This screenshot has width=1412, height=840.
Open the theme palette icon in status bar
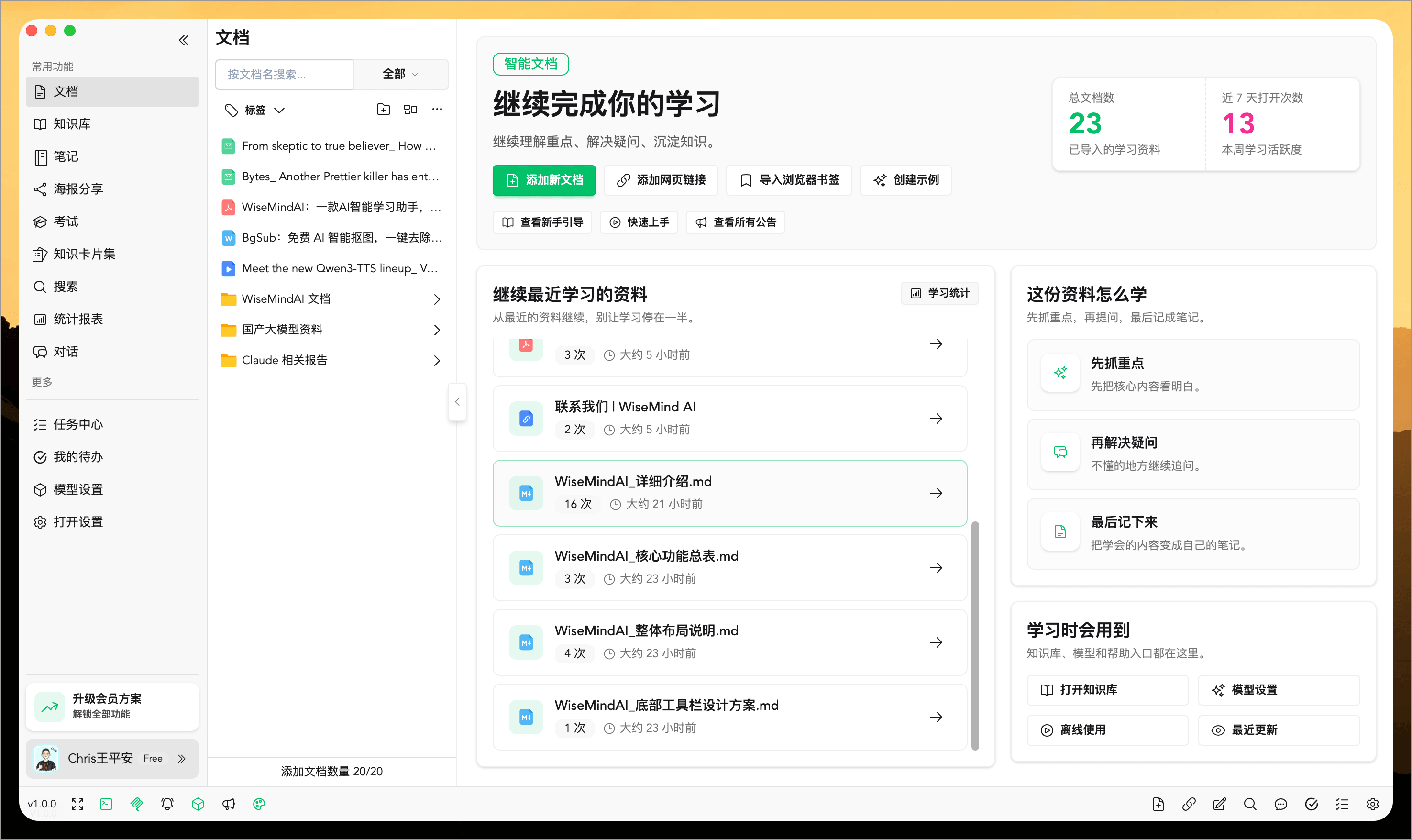pos(259,804)
